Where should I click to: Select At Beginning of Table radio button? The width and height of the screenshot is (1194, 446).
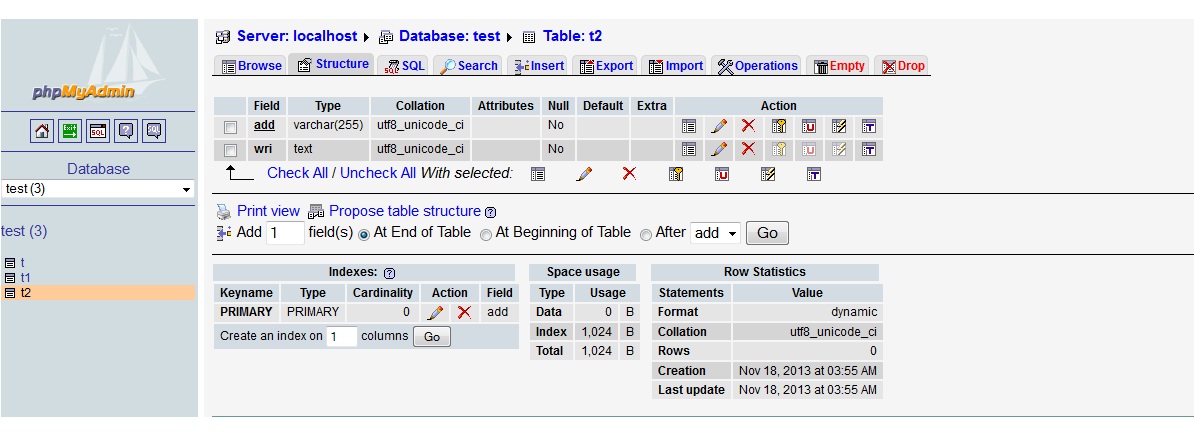(486, 234)
